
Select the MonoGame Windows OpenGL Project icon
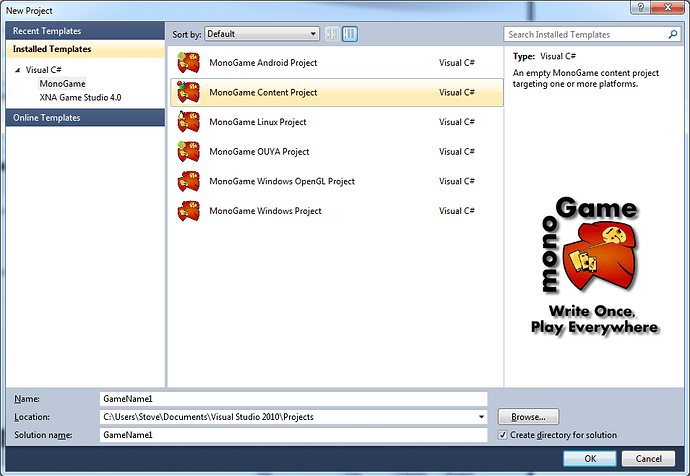tap(188, 181)
